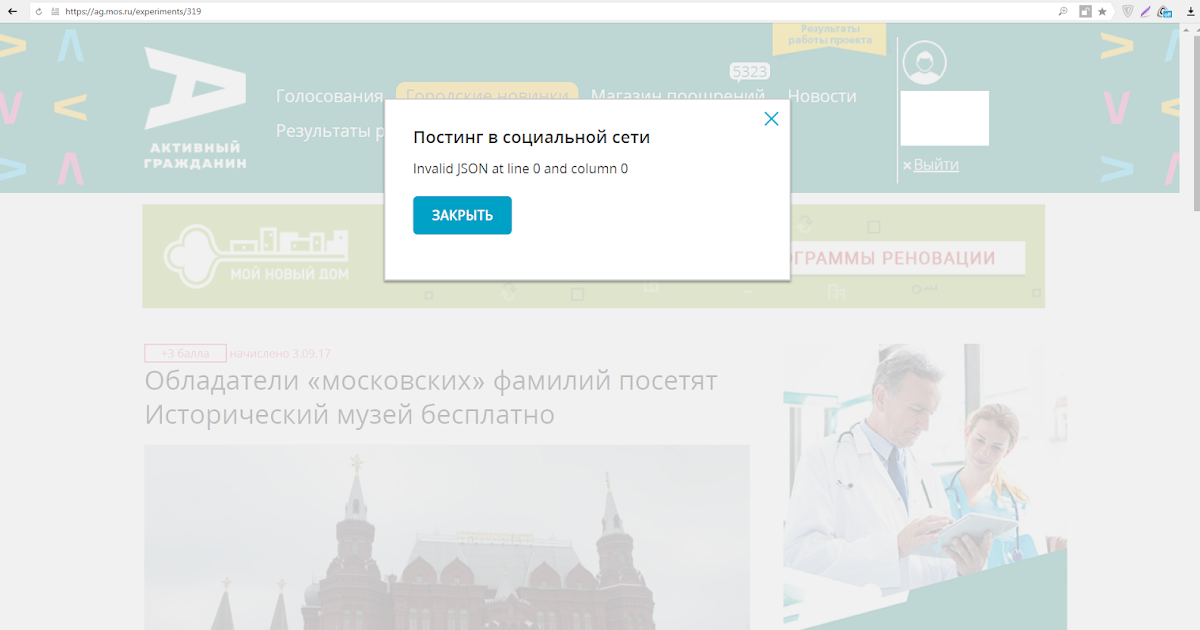The image size is (1200, 630).
Task: Click the Результаты работы проекта ribbon
Action: tap(829, 38)
